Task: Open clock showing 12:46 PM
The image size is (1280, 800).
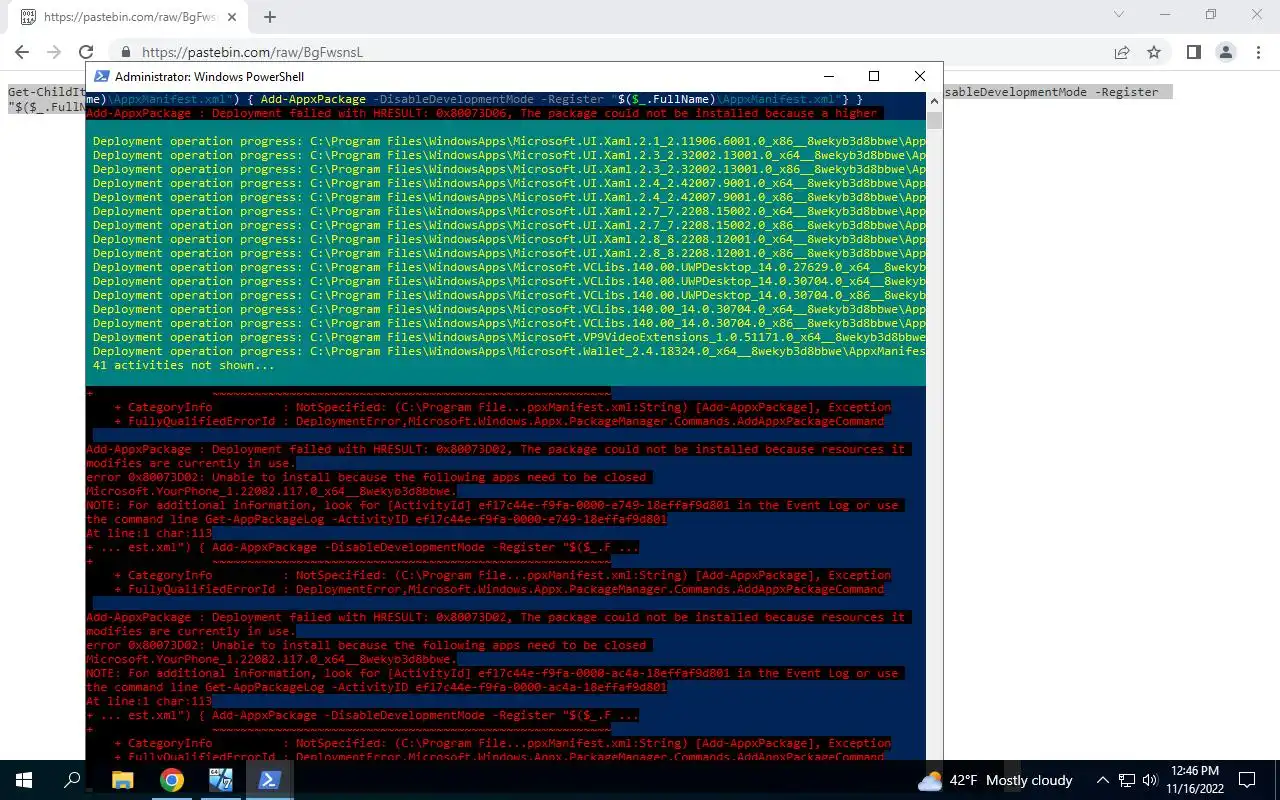Action: pos(1194,780)
